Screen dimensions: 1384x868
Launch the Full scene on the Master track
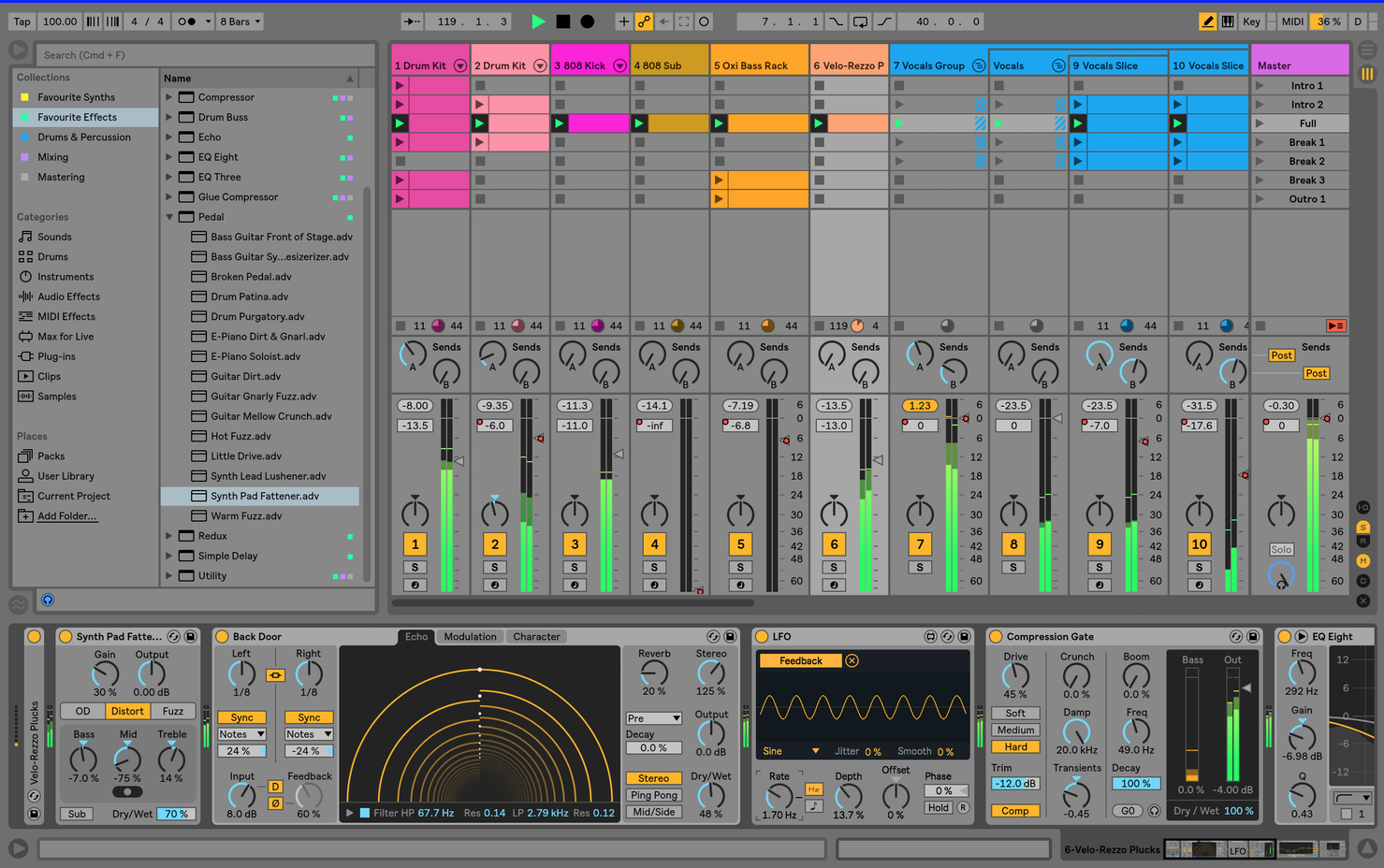pos(1260,123)
